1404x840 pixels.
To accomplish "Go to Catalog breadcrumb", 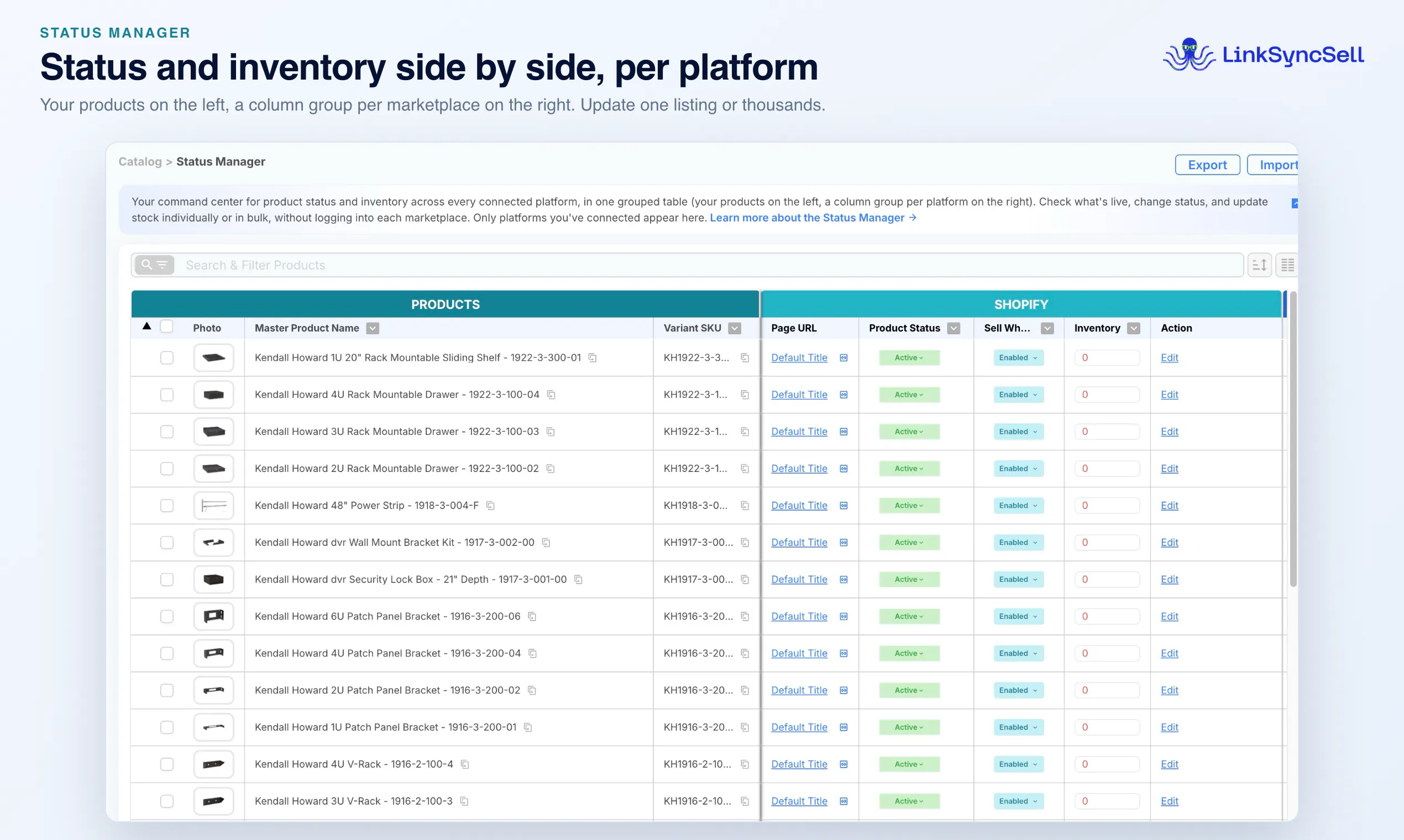I will [x=140, y=162].
